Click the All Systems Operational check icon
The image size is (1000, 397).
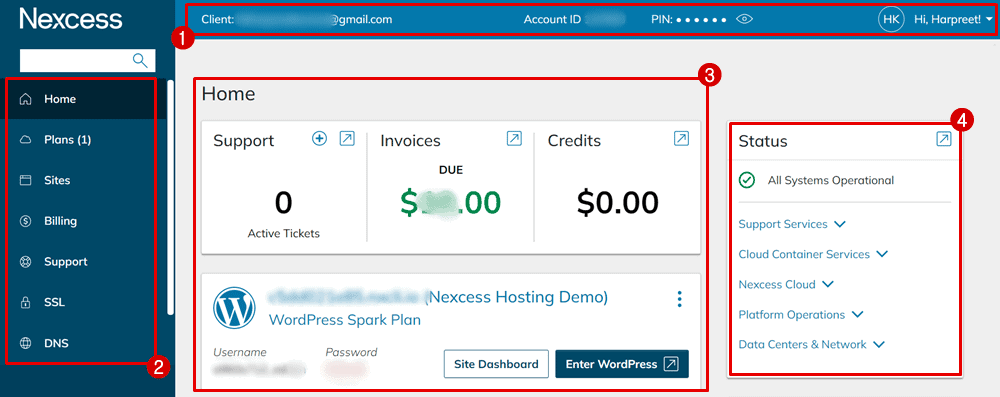coord(747,181)
